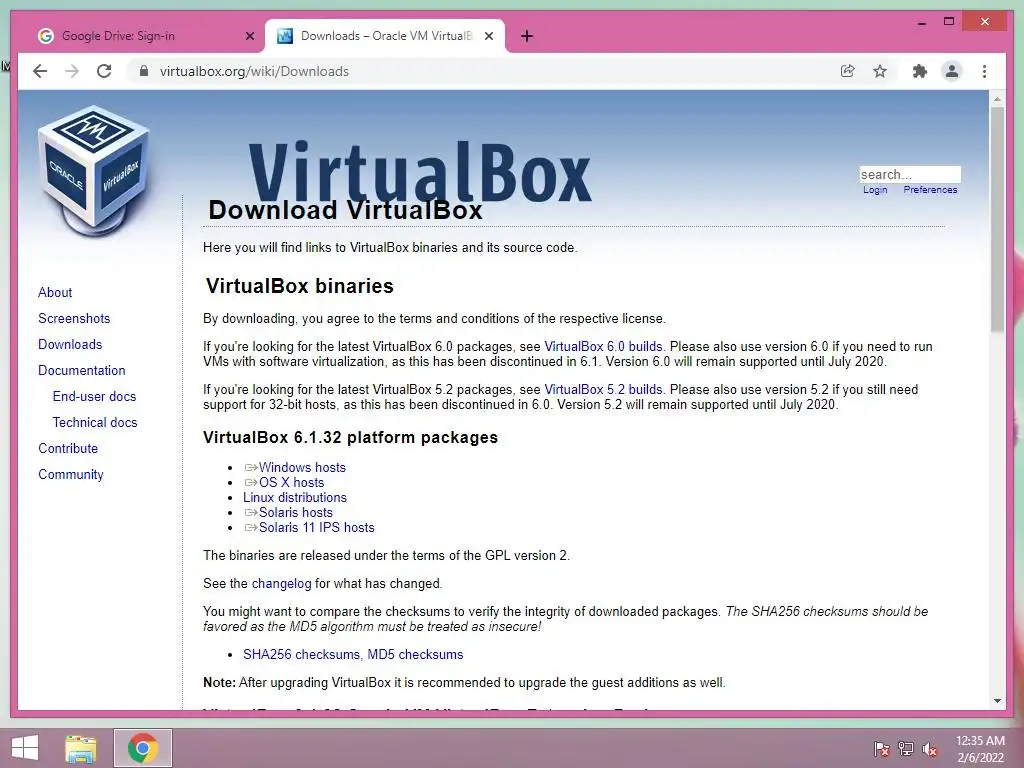Close the Downloads Oracle VM VirtualBox tab

pos(488,36)
